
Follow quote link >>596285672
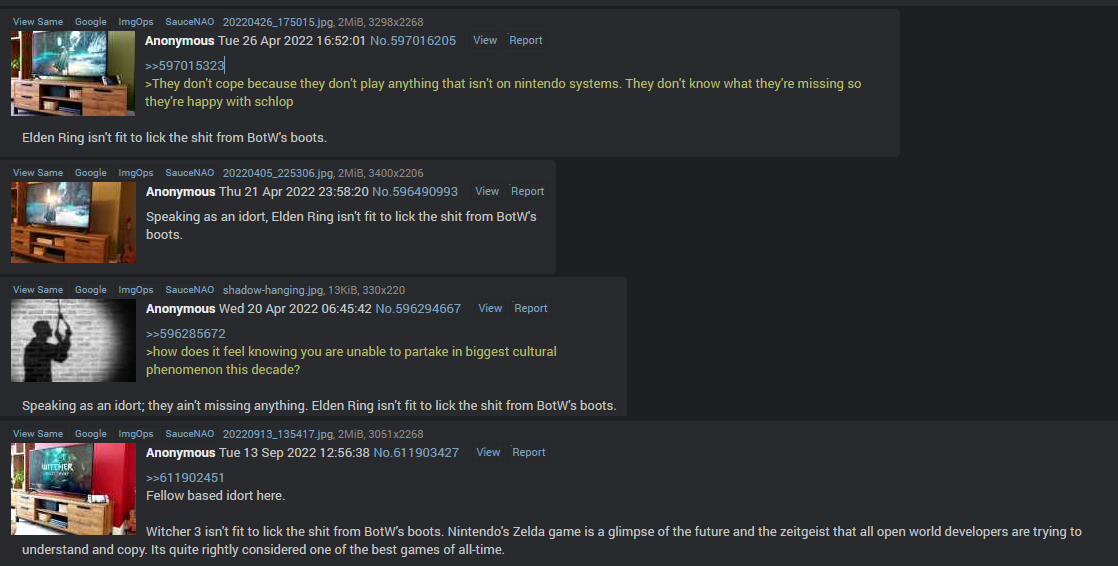click(x=185, y=334)
